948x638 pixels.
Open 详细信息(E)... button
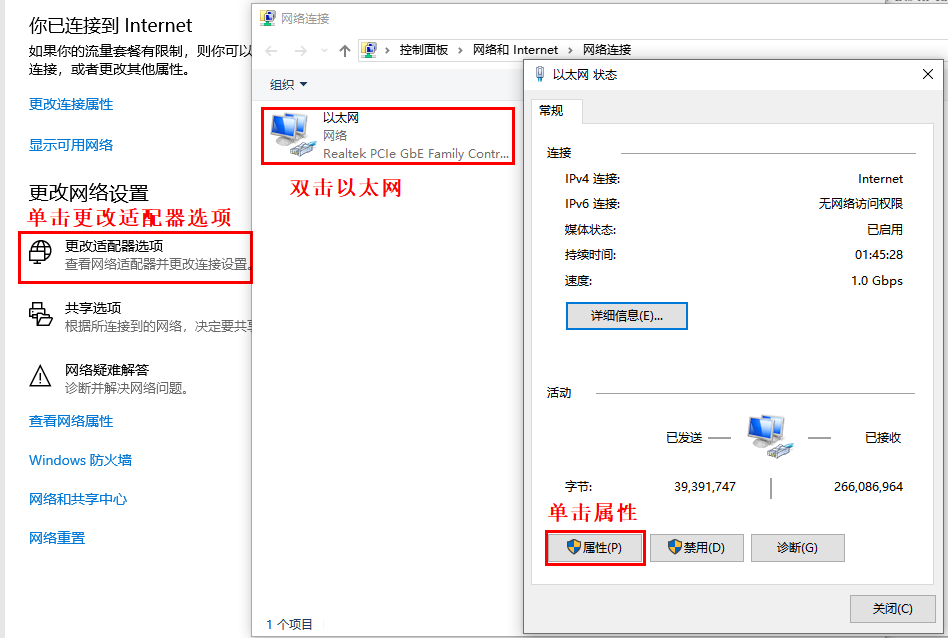click(x=626, y=316)
